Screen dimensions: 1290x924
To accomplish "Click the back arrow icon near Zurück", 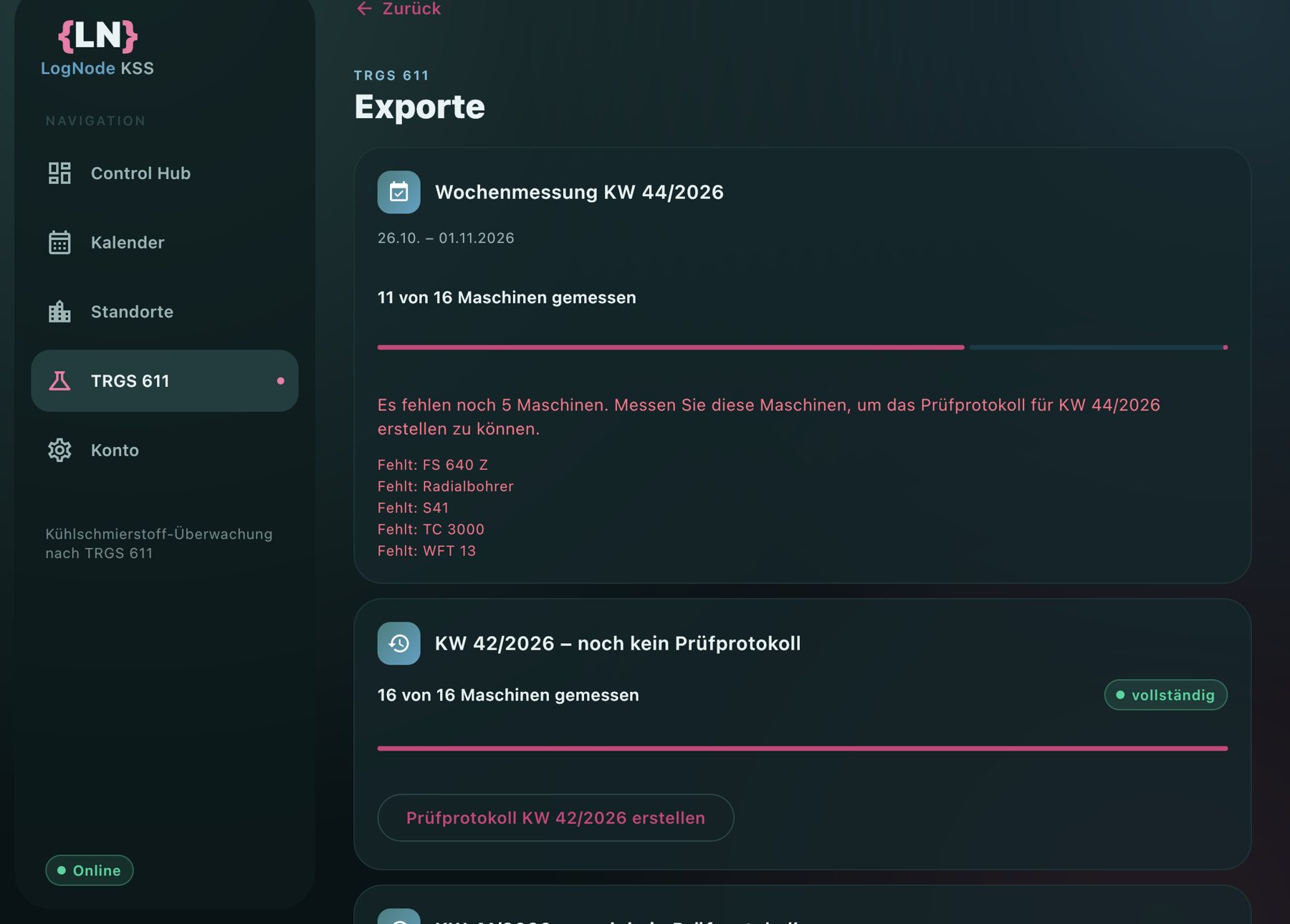I will pyautogui.click(x=364, y=9).
